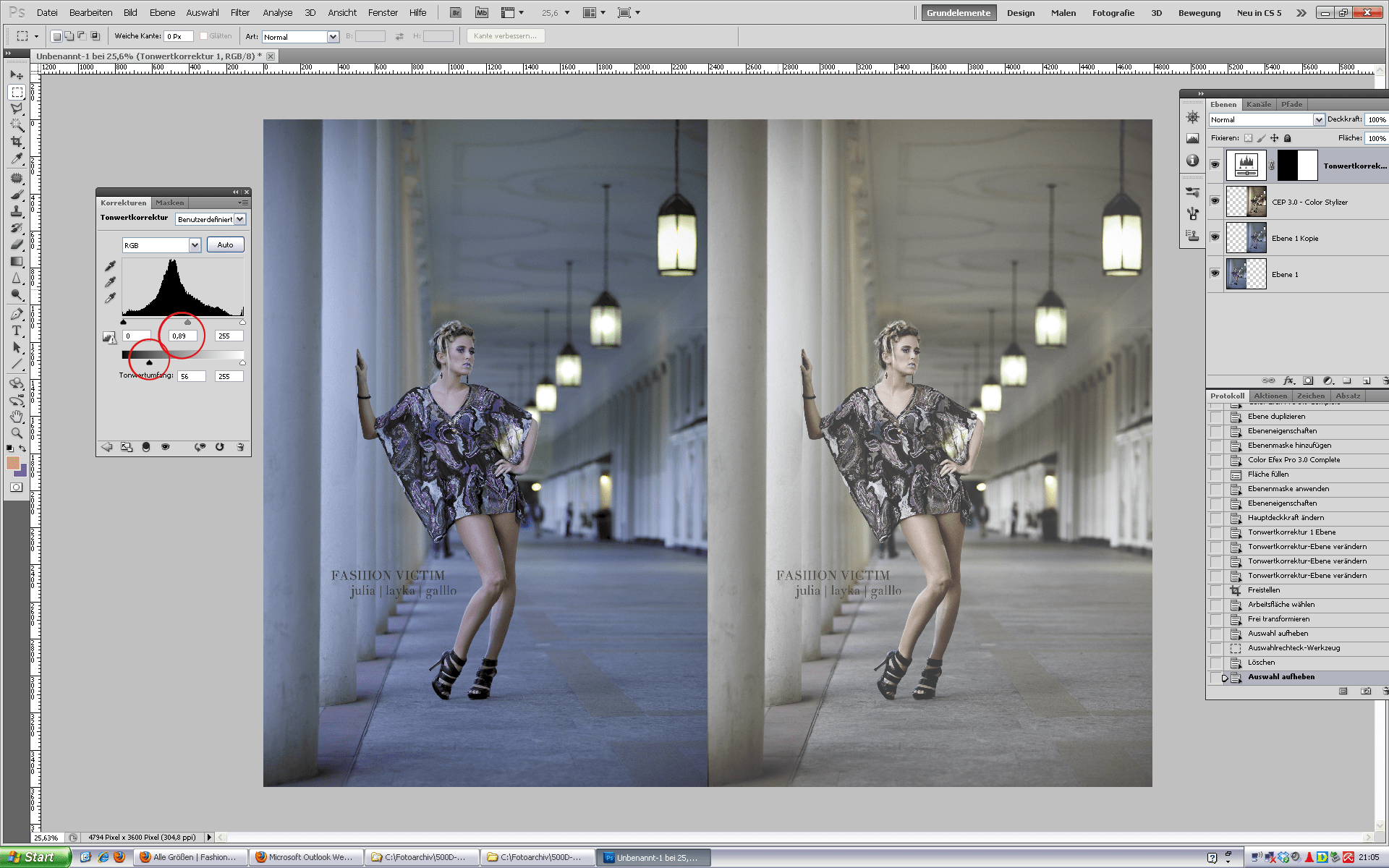Select Freistellen history state

[1263, 590]
